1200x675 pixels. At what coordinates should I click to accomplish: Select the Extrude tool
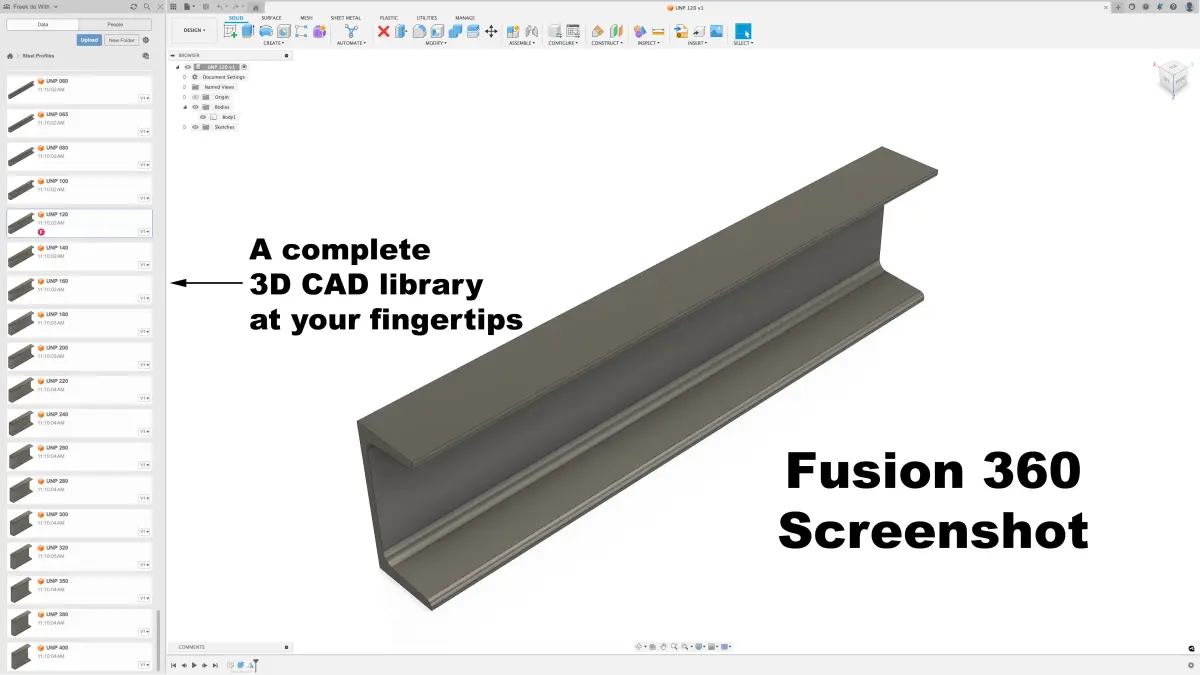(248, 31)
